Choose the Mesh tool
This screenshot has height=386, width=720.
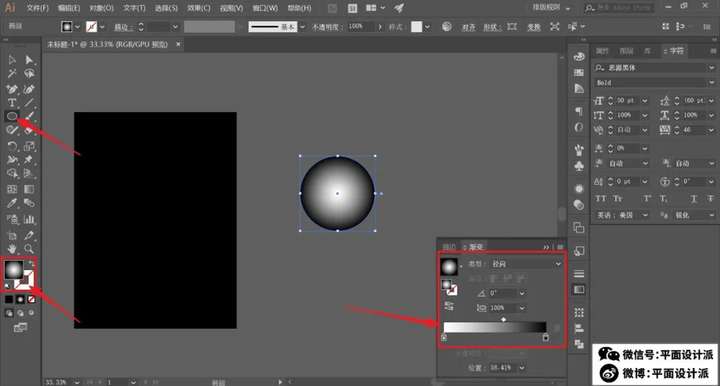coord(12,189)
